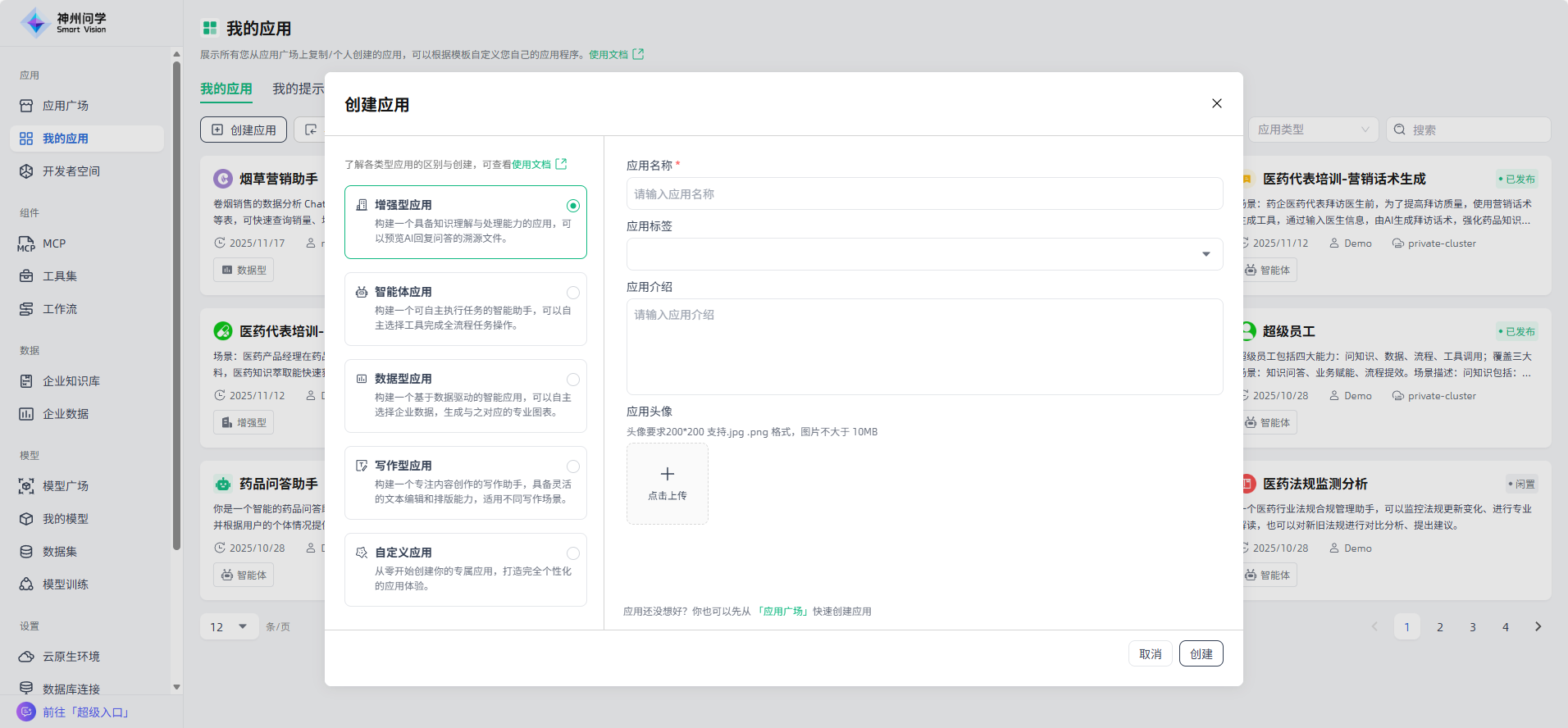
Task: Click the 云原生环境 cloud icon
Action: (26, 657)
